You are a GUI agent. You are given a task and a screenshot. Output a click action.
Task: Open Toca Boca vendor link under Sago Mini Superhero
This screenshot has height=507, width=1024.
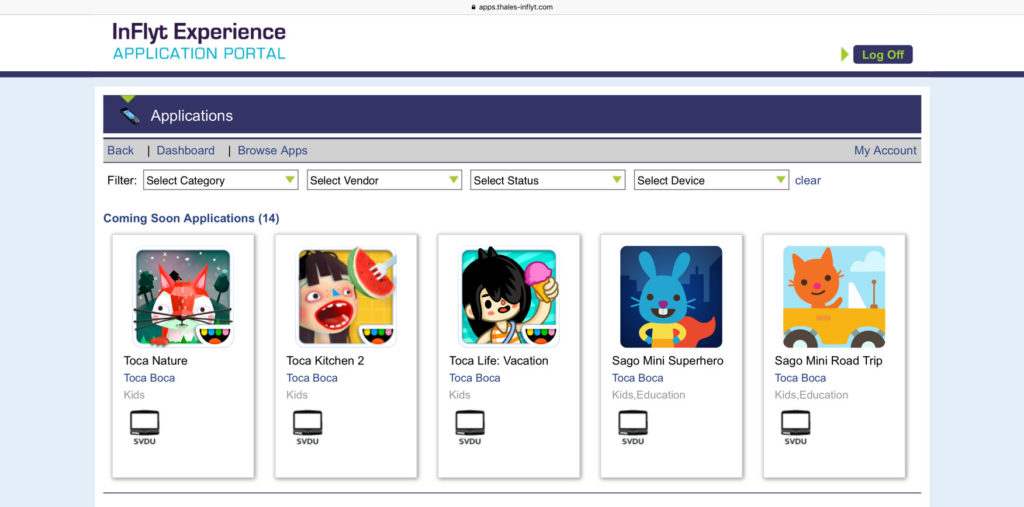tap(637, 378)
